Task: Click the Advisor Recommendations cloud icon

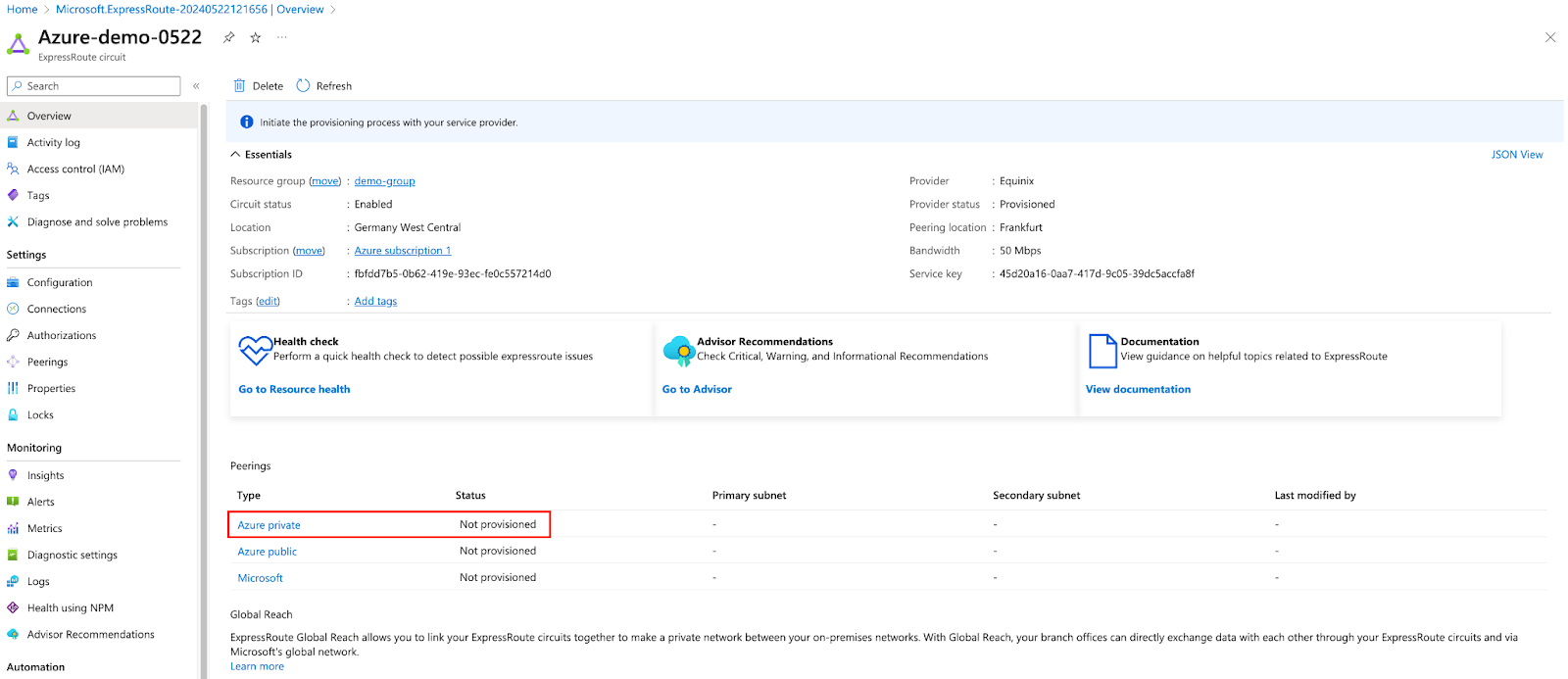Action: click(x=678, y=350)
